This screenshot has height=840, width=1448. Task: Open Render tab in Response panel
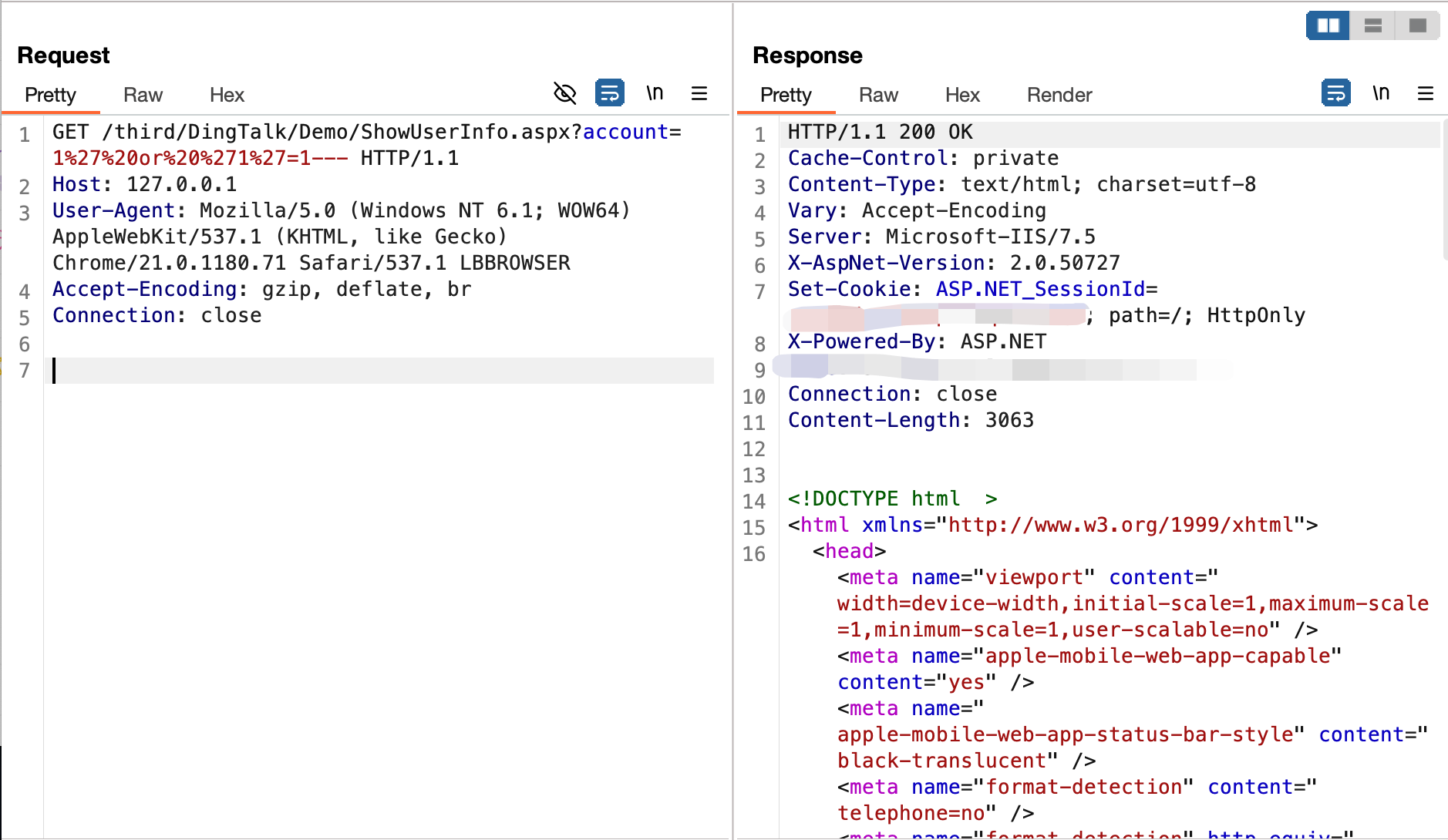coord(1059,95)
